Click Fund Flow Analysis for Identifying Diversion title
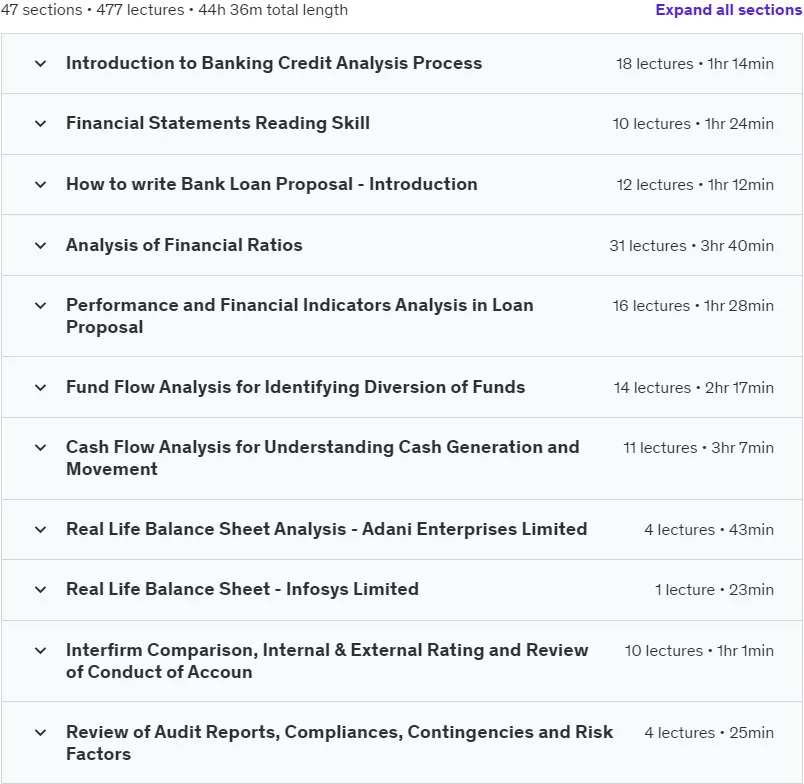The height and width of the screenshot is (784, 804). [x=295, y=387]
